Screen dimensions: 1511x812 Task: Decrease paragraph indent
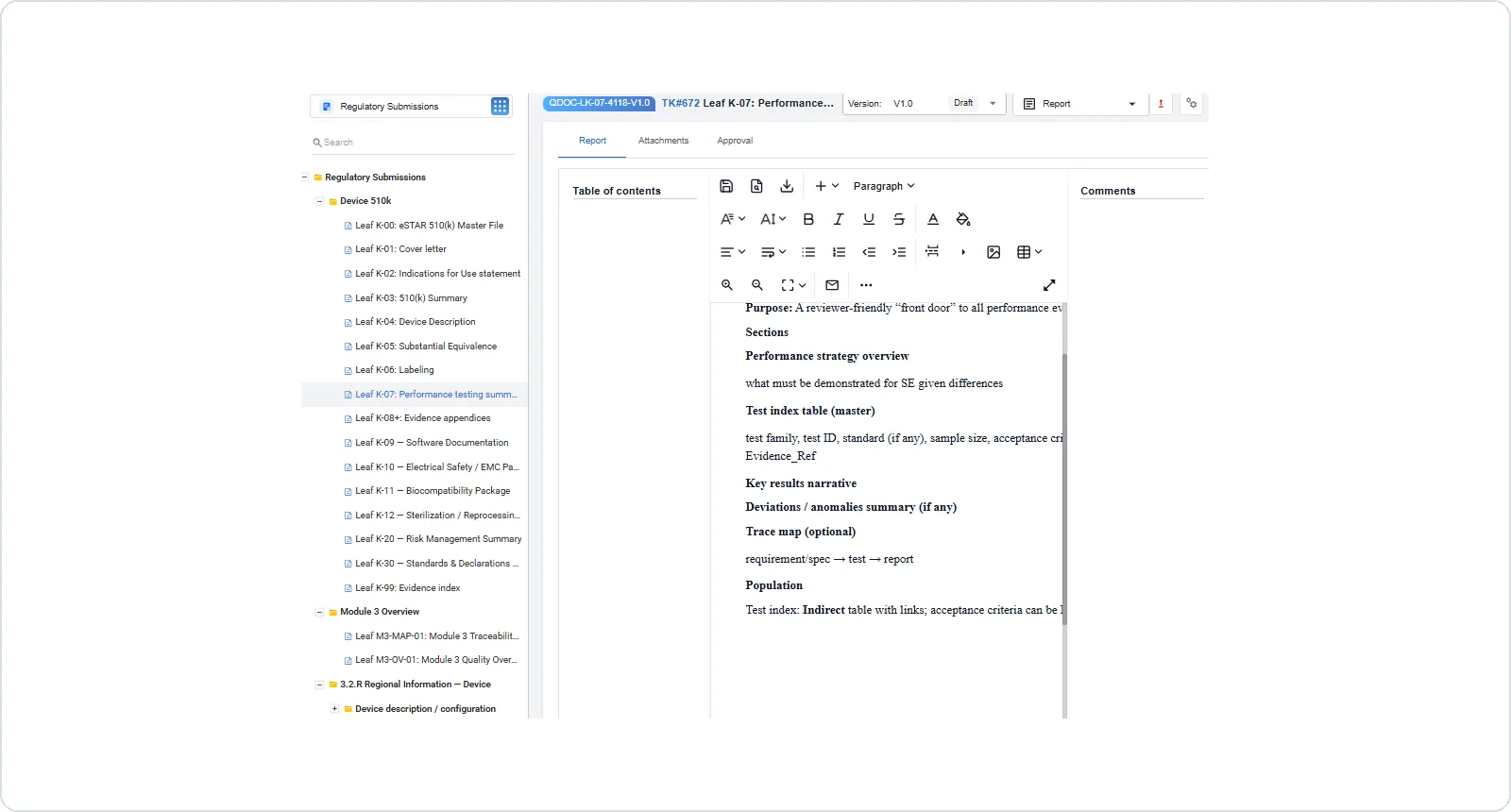(x=869, y=252)
